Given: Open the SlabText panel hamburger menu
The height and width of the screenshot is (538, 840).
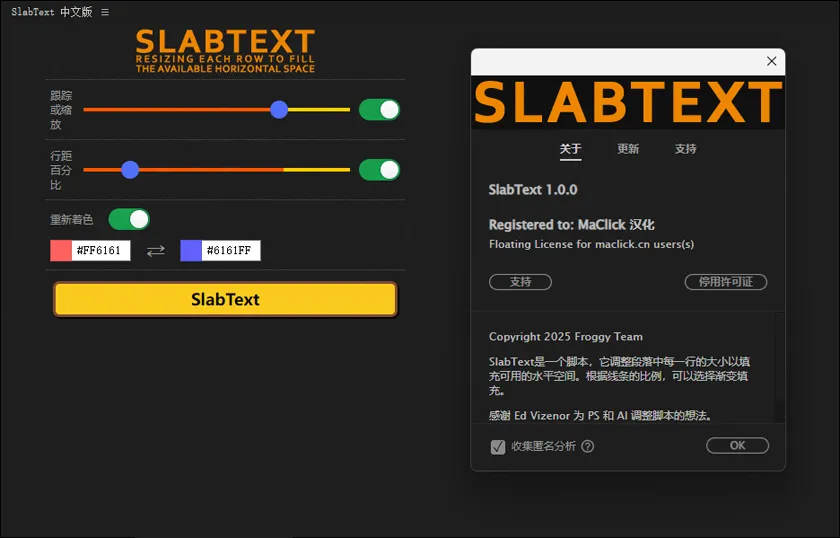Looking at the screenshot, I should point(105,12).
